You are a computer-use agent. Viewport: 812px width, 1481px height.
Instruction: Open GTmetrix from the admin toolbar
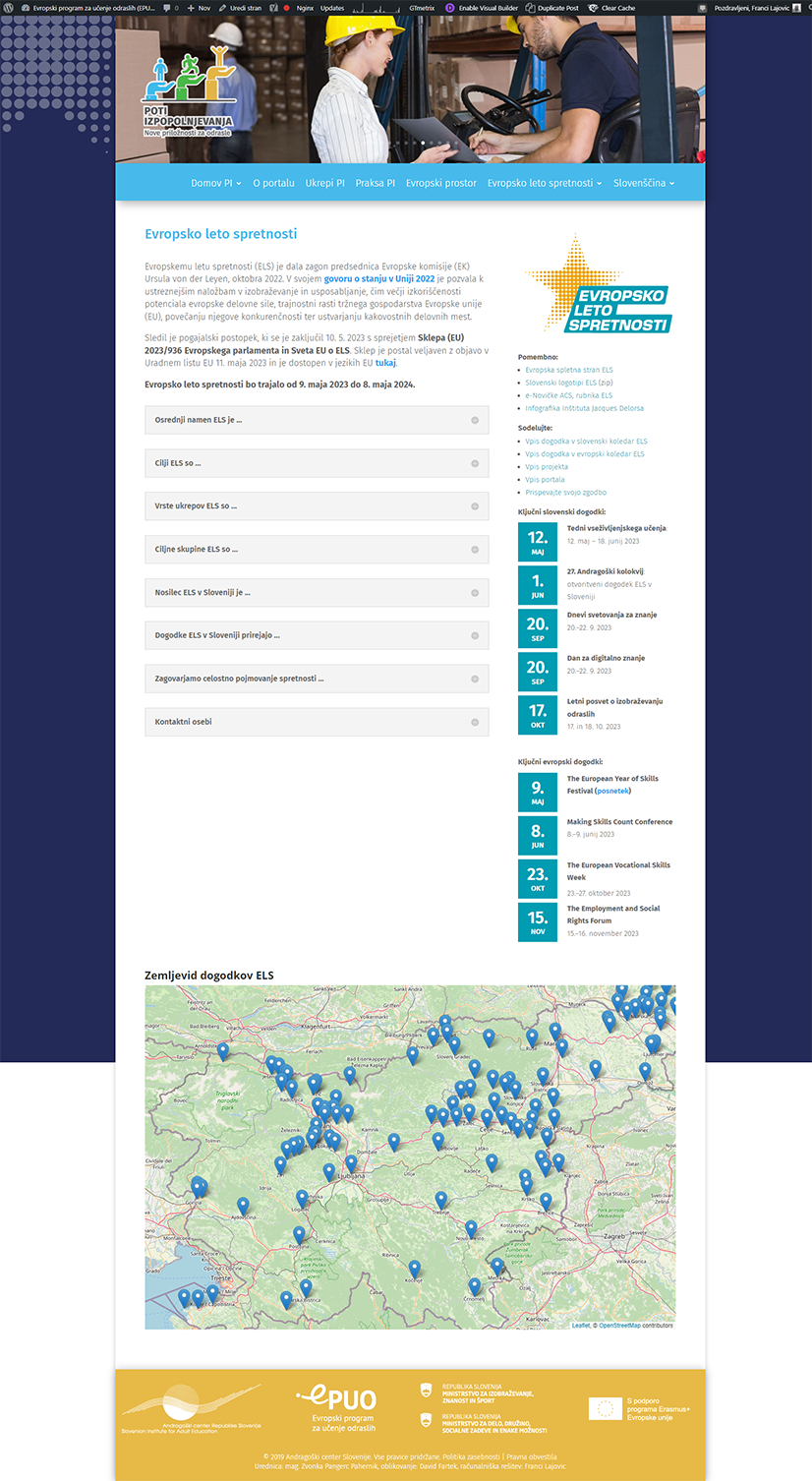[x=420, y=8]
